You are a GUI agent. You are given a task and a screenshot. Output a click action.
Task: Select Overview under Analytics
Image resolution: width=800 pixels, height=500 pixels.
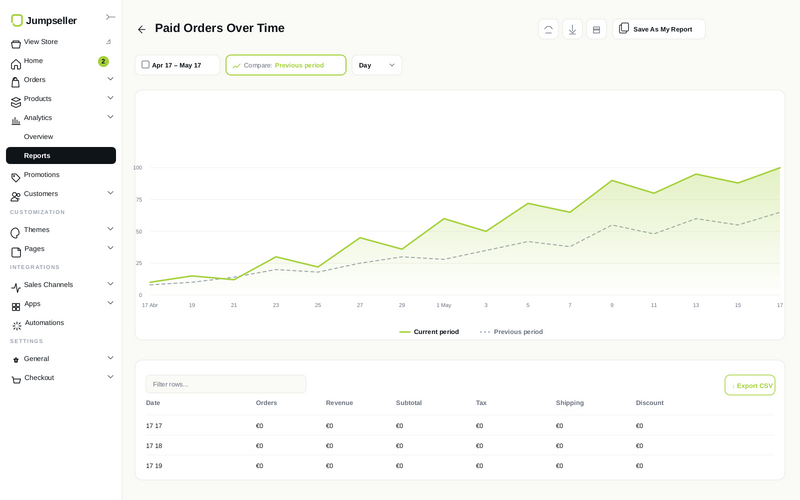coord(38,137)
